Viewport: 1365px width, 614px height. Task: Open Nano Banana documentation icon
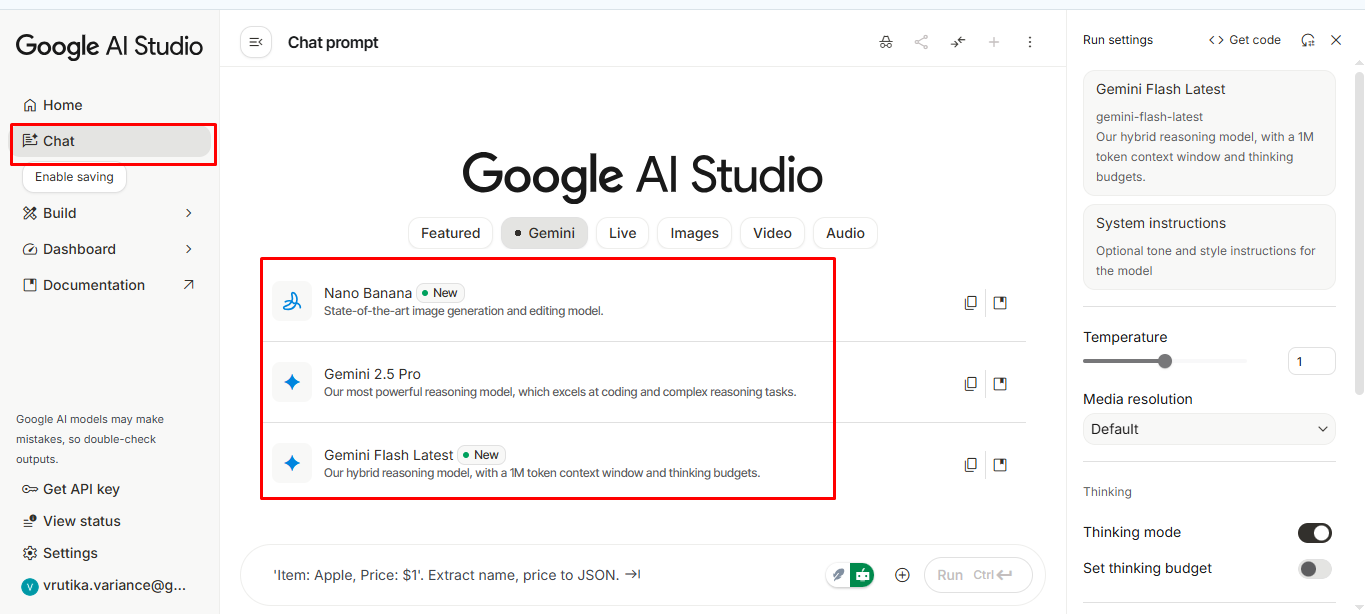[x=1000, y=302]
